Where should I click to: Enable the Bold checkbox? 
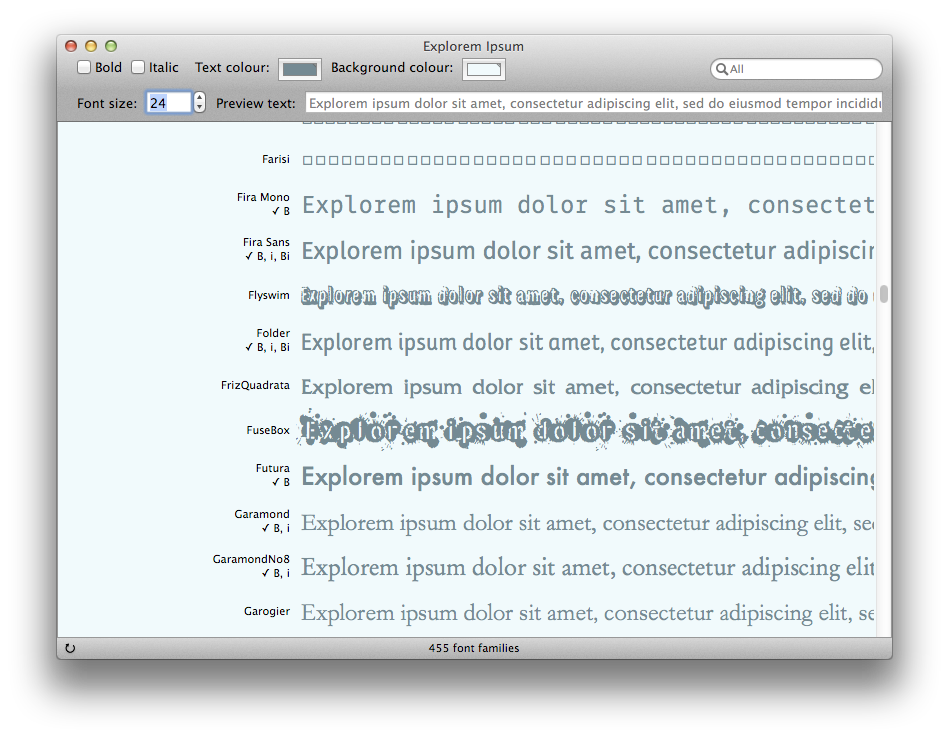pos(84,67)
